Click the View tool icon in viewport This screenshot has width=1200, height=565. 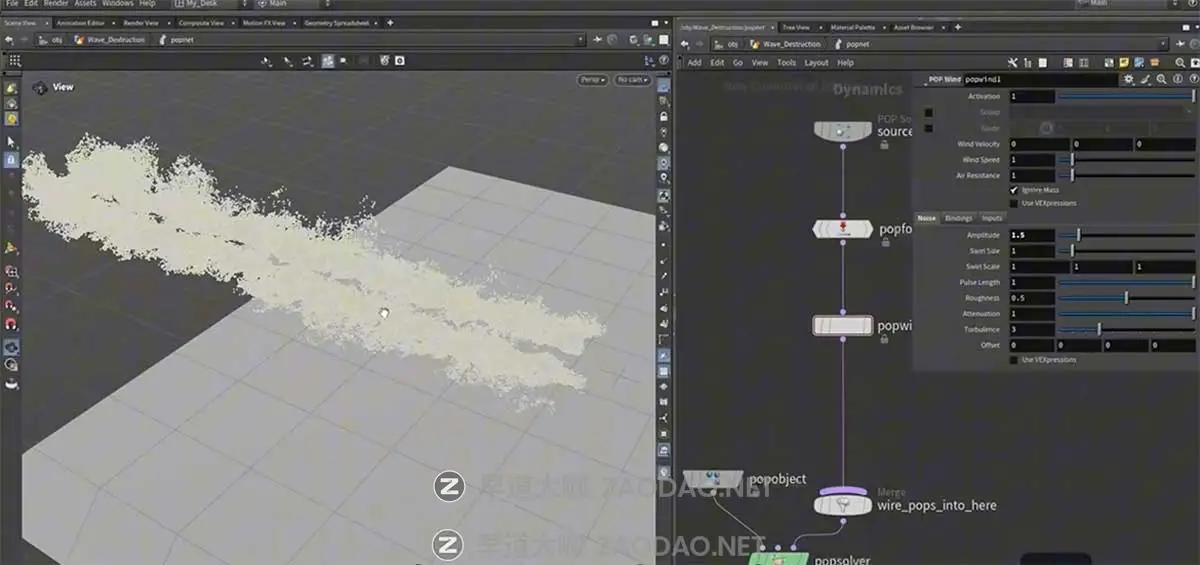tap(40, 88)
